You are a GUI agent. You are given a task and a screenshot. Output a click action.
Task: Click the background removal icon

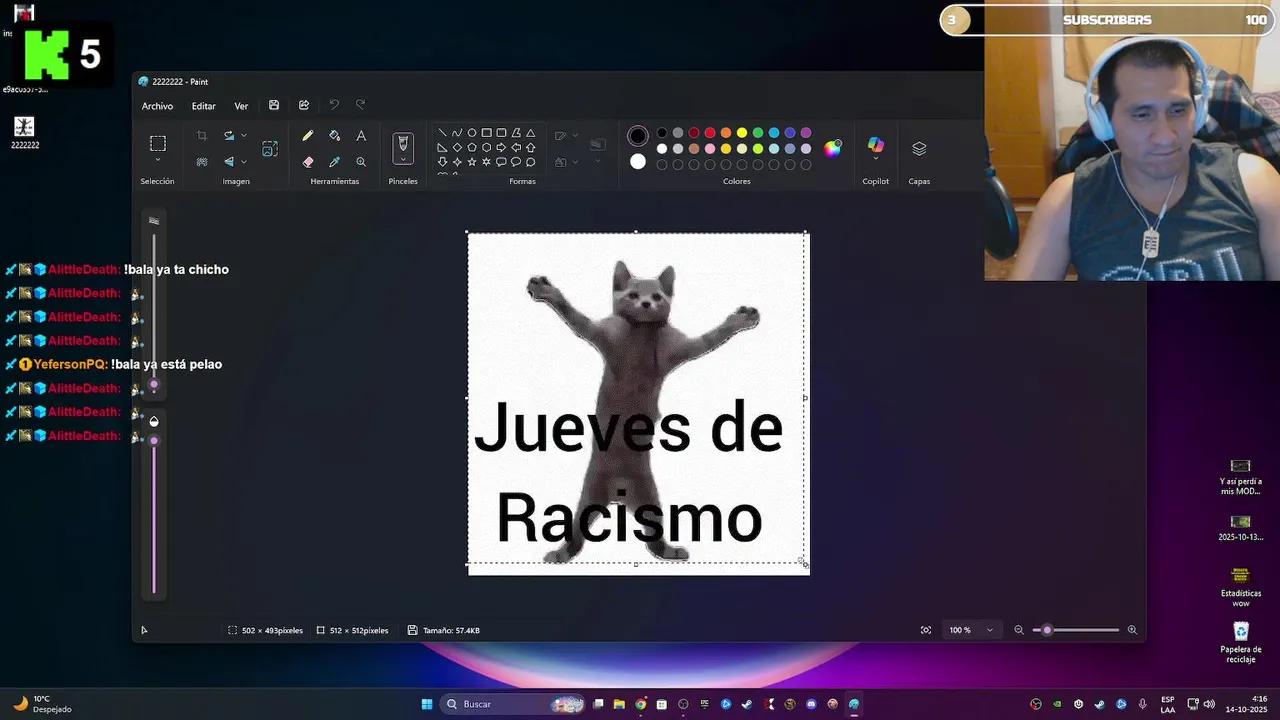pos(202,161)
